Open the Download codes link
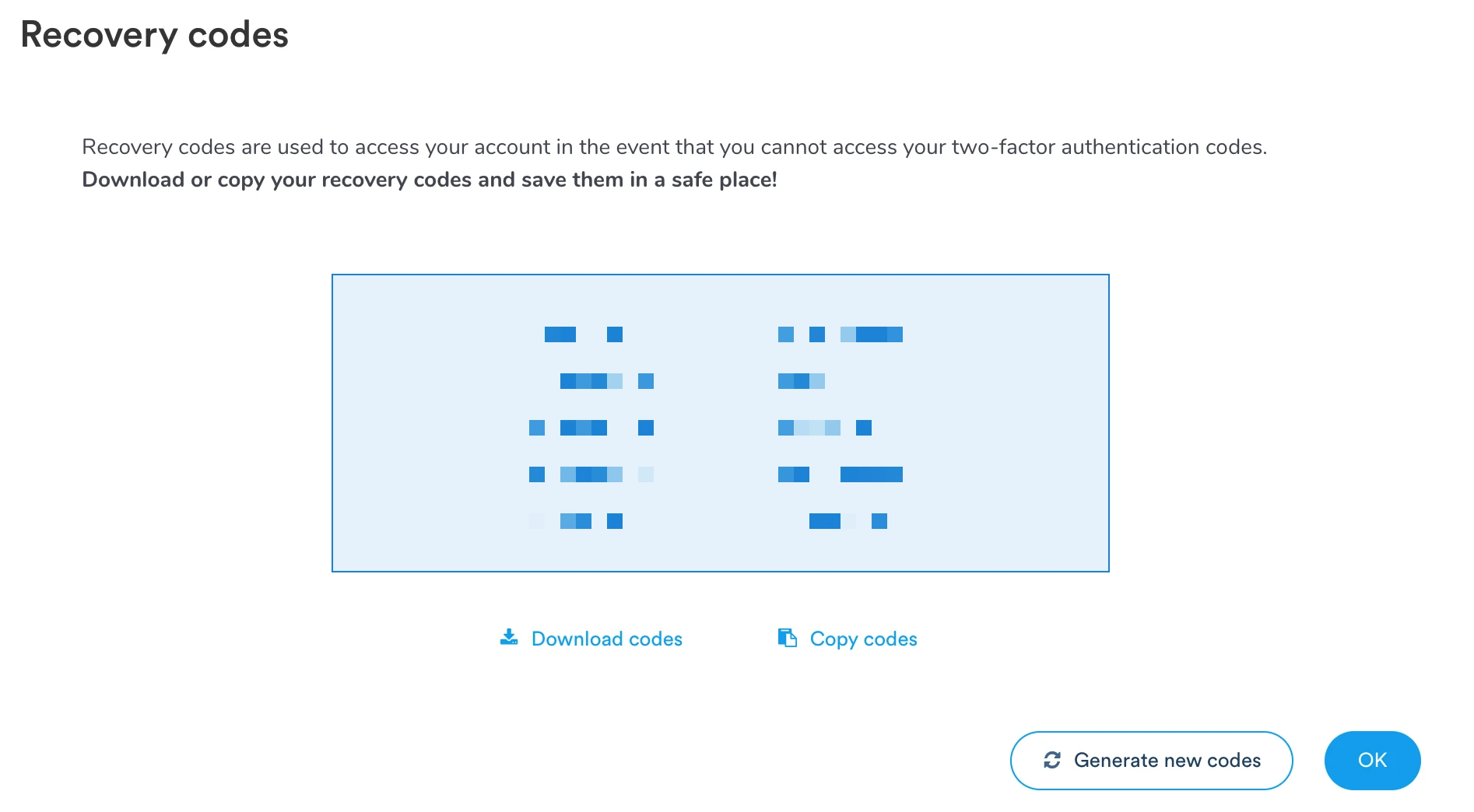The width and height of the screenshot is (1474, 812). (606, 639)
